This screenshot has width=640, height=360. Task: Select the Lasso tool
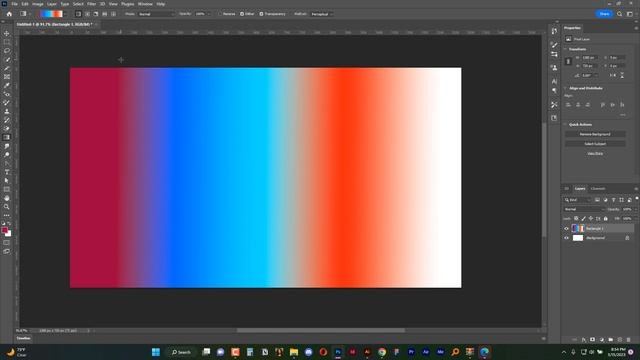tap(7, 51)
